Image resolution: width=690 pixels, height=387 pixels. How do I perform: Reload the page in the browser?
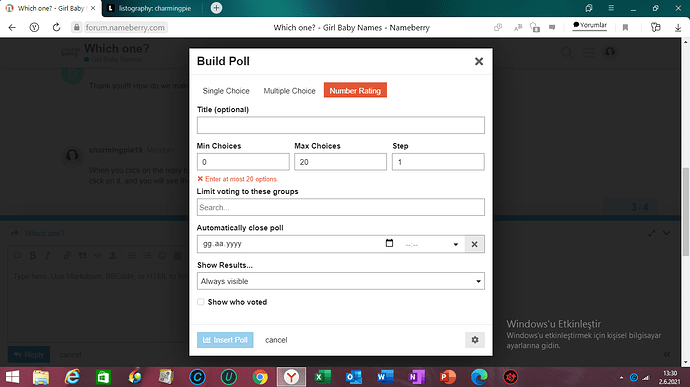56,27
